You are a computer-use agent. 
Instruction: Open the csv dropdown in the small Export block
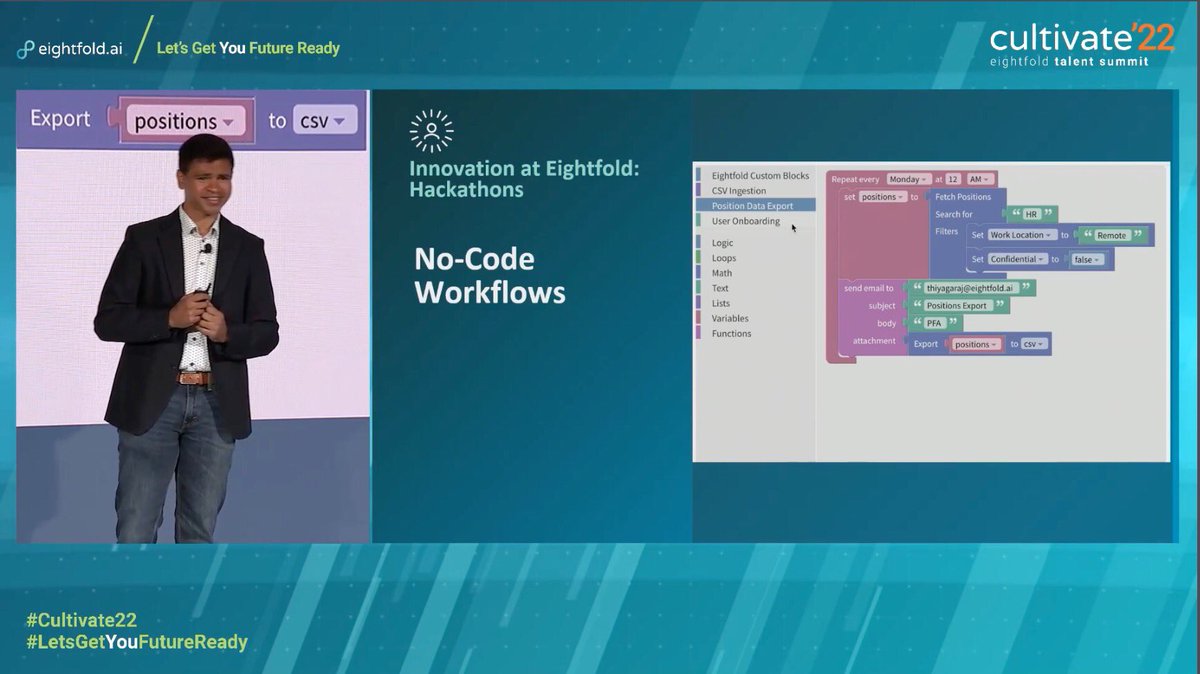pos(1033,344)
